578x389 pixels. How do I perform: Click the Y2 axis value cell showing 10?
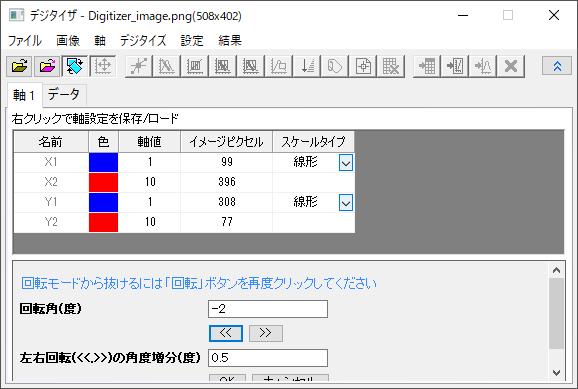click(x=149, y=222)
